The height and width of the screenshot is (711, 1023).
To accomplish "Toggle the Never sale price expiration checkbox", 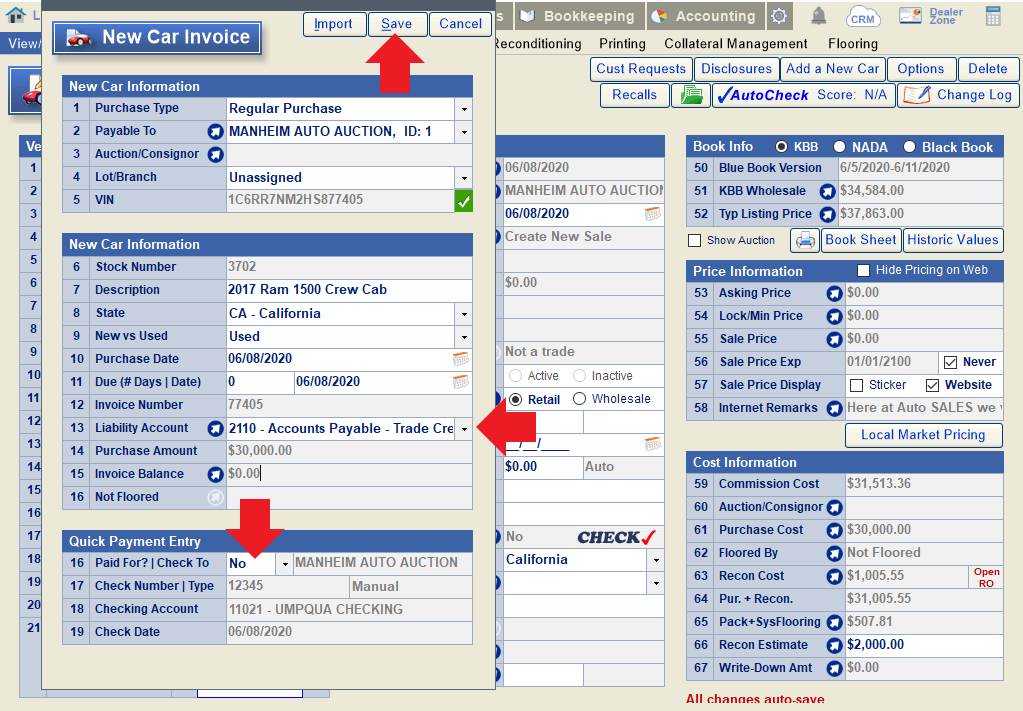I will pyautogui.click(x=951, y=362).
